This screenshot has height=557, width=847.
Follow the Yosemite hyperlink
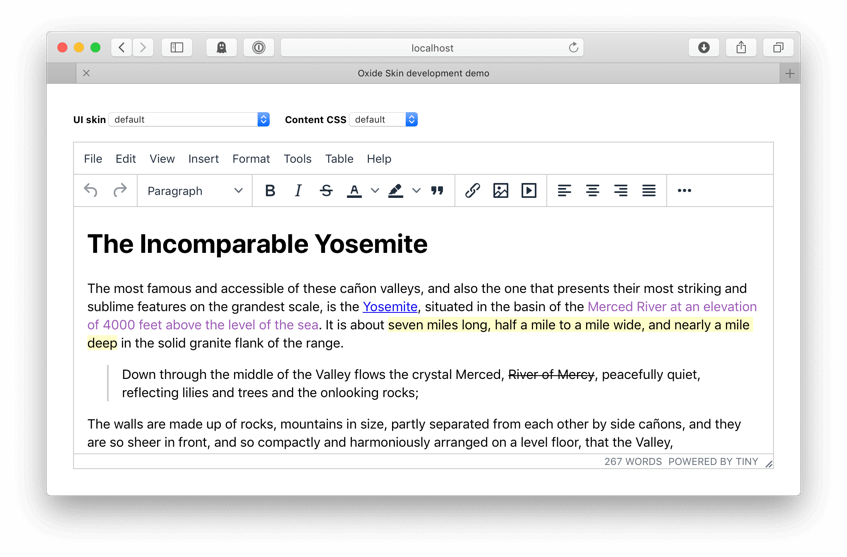tap(390, 307)
